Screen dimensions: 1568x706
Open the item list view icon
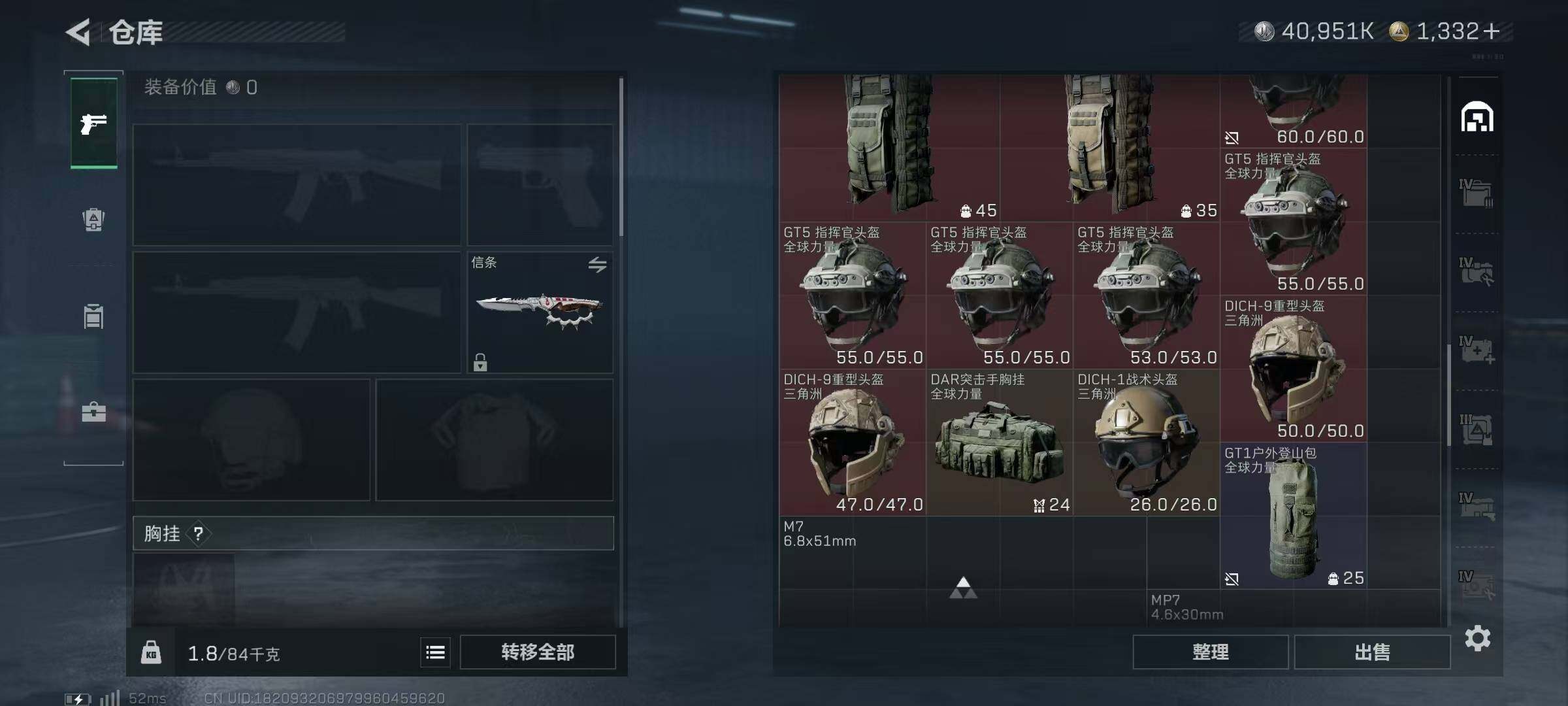[435, 652]
